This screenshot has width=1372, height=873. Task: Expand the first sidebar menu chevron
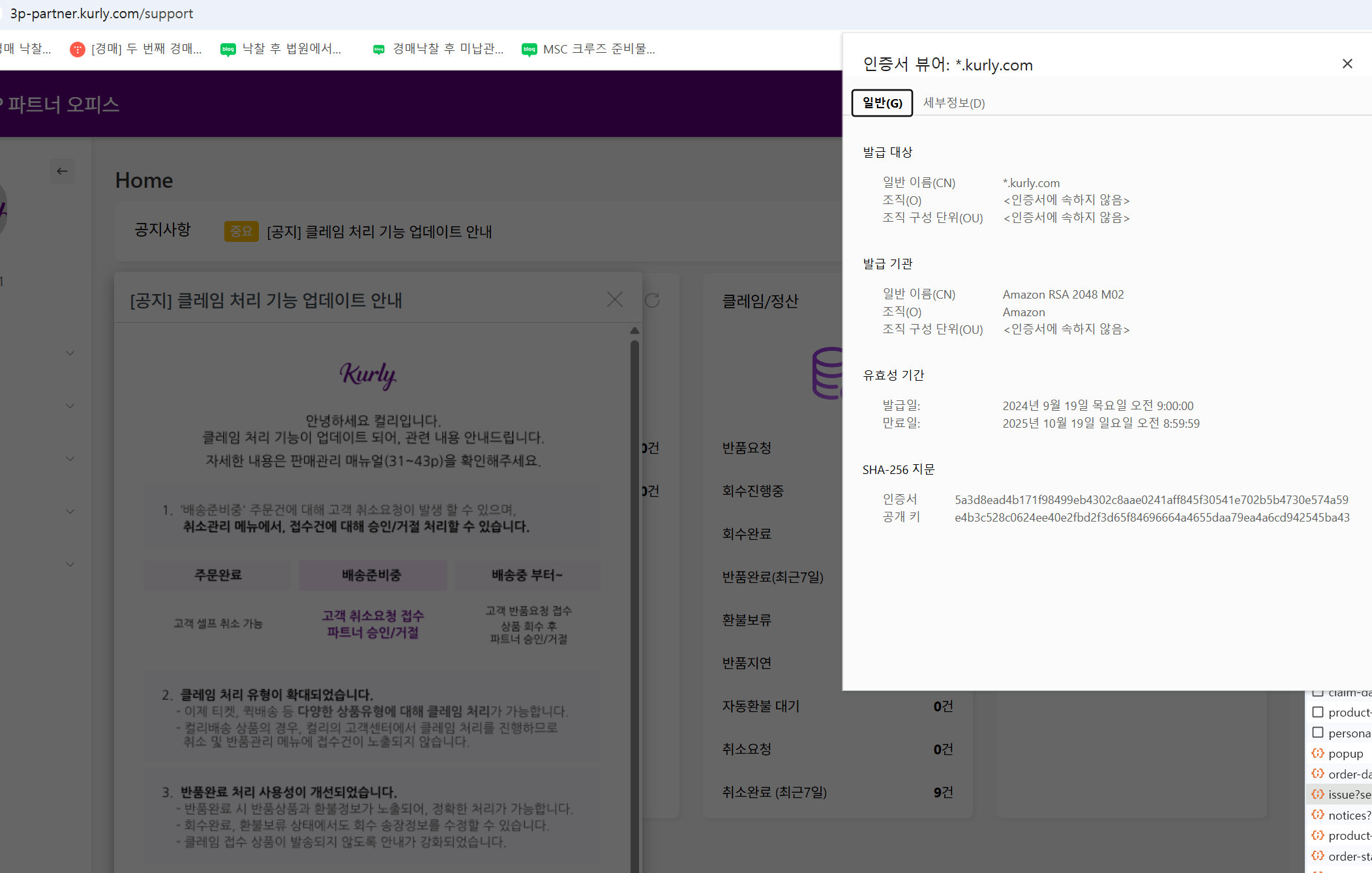click(x=70, y=353)
